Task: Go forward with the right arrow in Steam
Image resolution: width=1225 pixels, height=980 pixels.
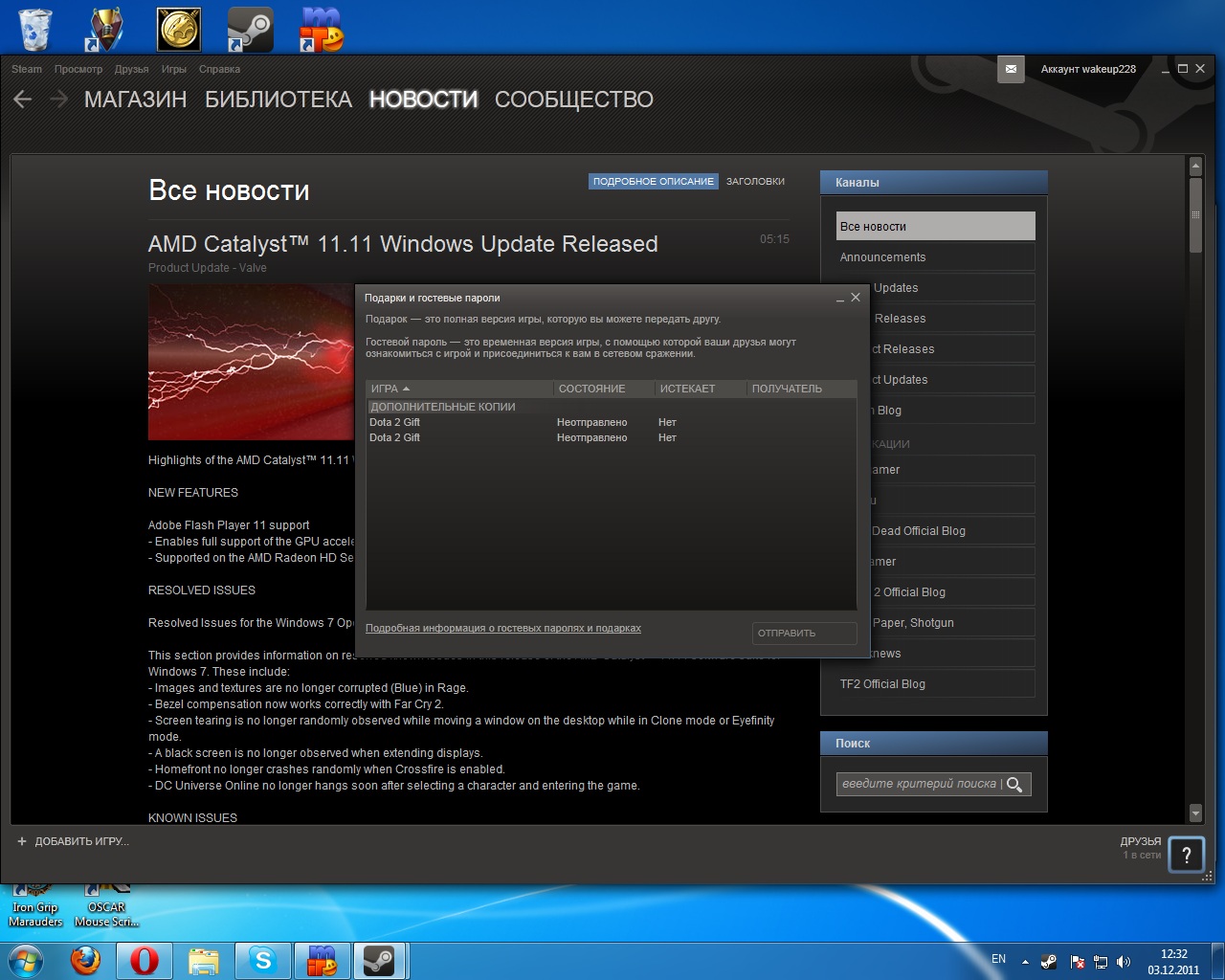Action: 58,99
